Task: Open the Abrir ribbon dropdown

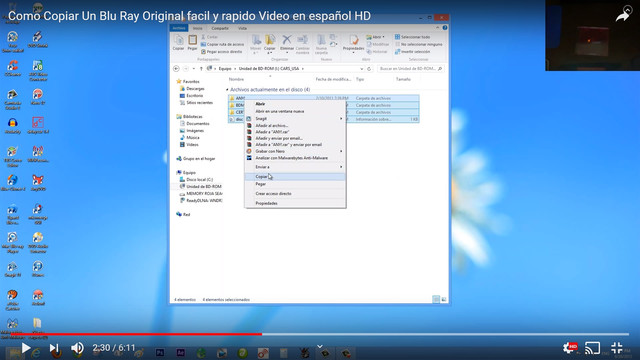Action: click(376, 37)
